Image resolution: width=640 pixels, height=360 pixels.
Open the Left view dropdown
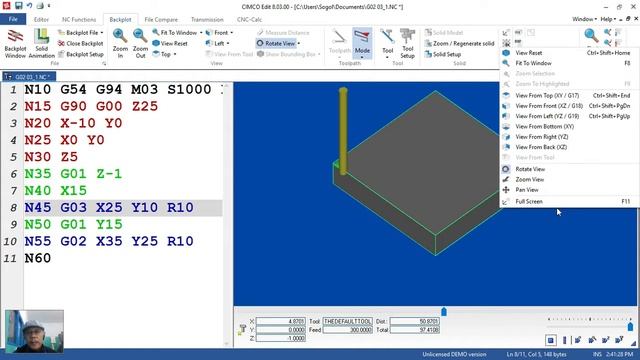(228, 43)
